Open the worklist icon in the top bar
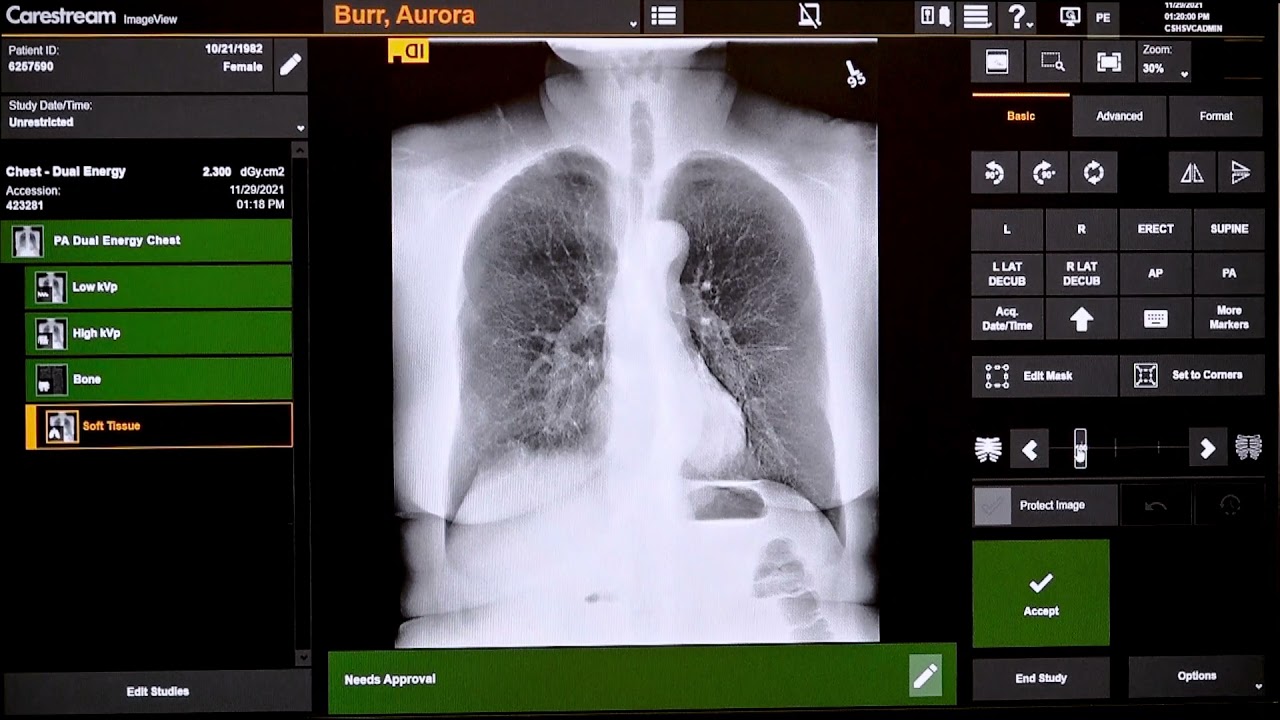1280x720 pixels. [x=663, y=16]
